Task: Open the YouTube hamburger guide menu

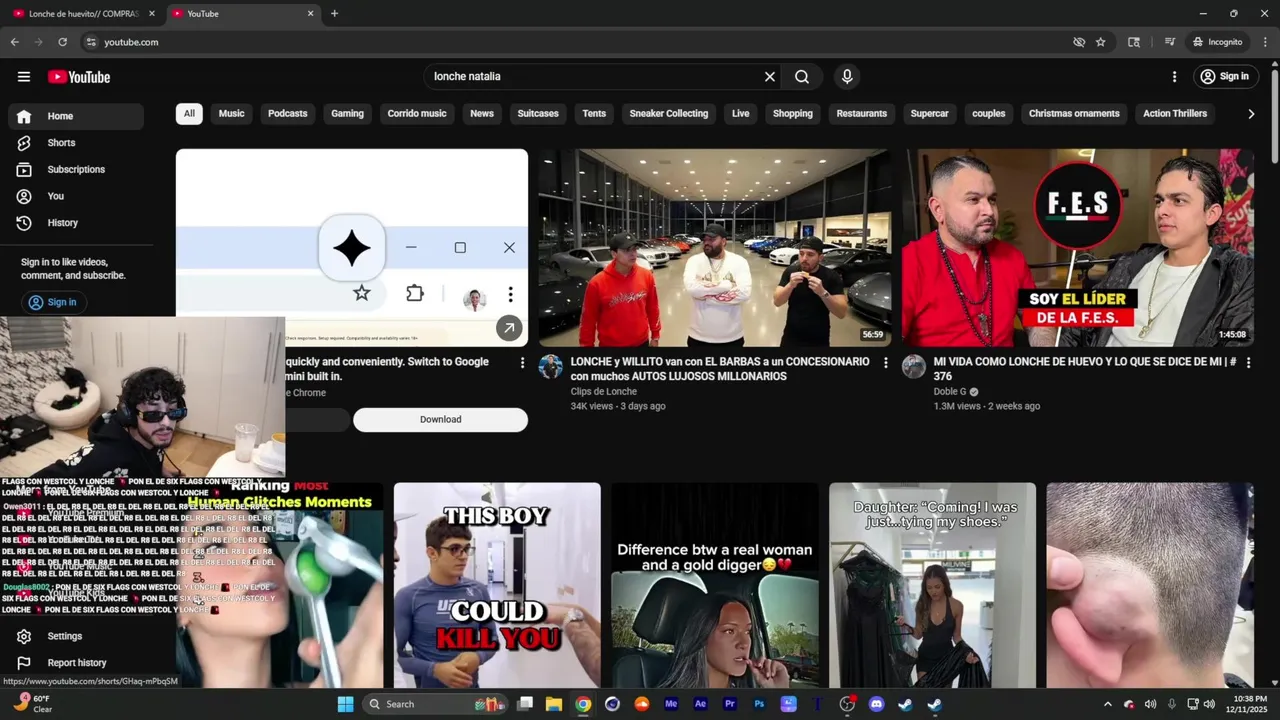Action: pos(24,77)
